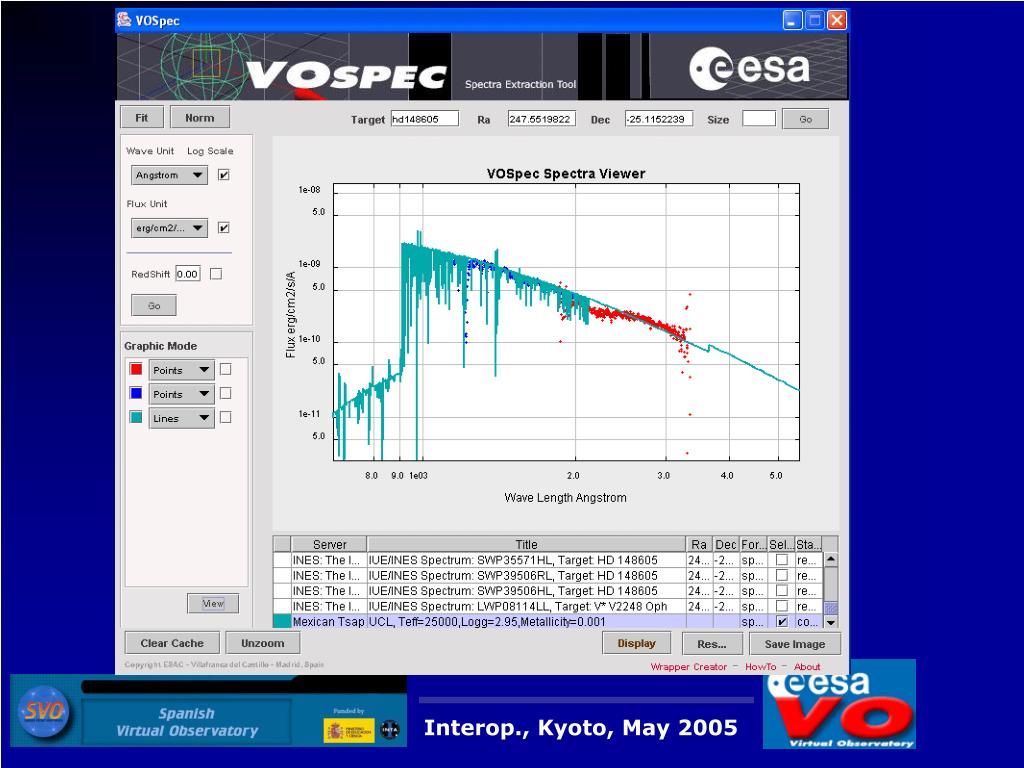Click the teal series color swatch

[x=136, y=417]
